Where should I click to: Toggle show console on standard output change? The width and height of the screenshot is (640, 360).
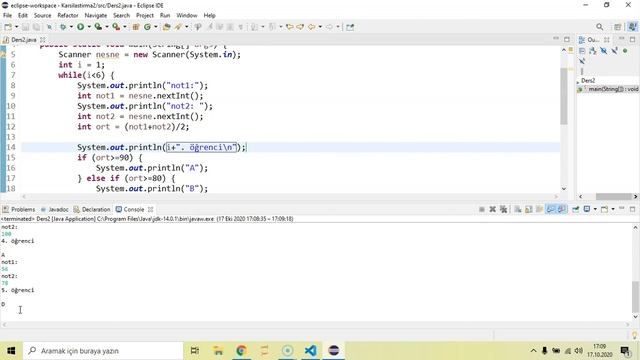[551, 209]
